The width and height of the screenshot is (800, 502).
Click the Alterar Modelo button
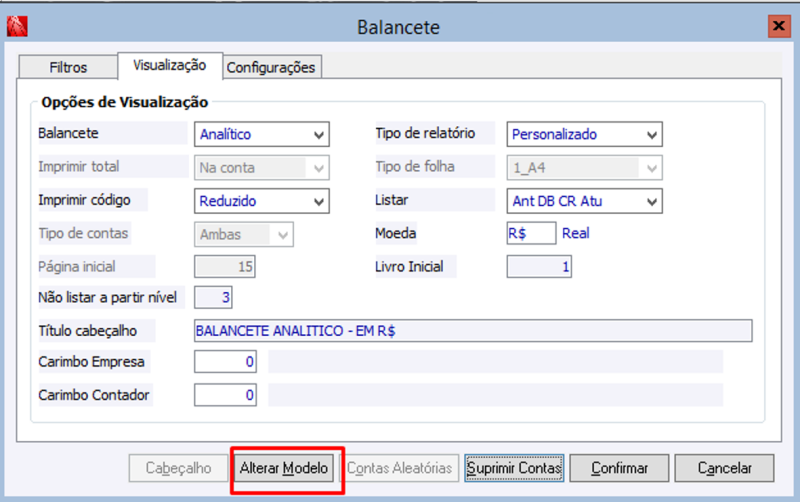(284, 468)
